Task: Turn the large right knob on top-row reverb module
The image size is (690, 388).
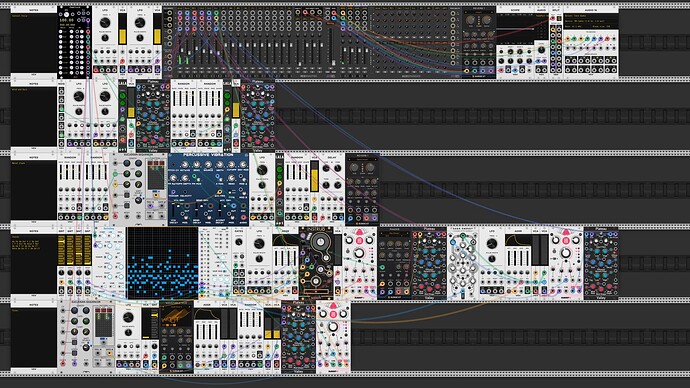Action: (486, 20)
